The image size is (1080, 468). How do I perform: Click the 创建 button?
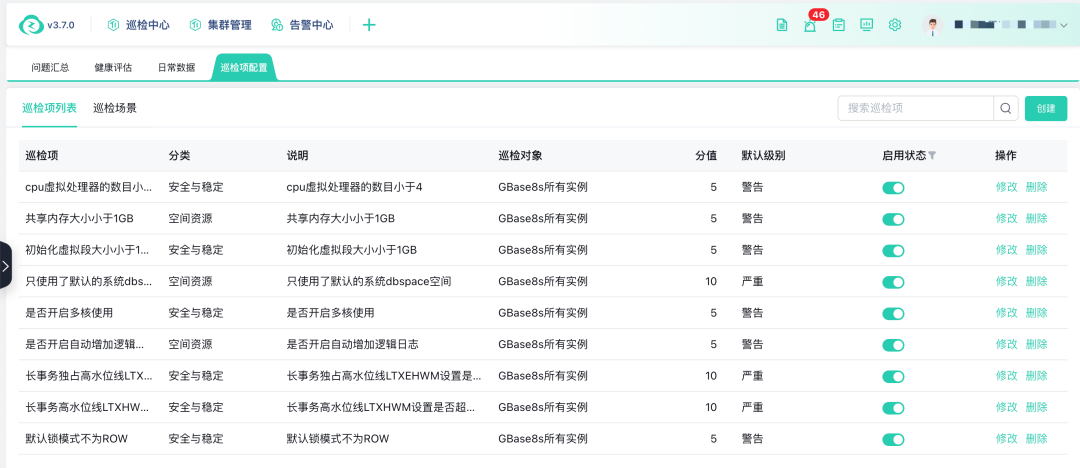pyautogui.click(x=1046, y=108)
